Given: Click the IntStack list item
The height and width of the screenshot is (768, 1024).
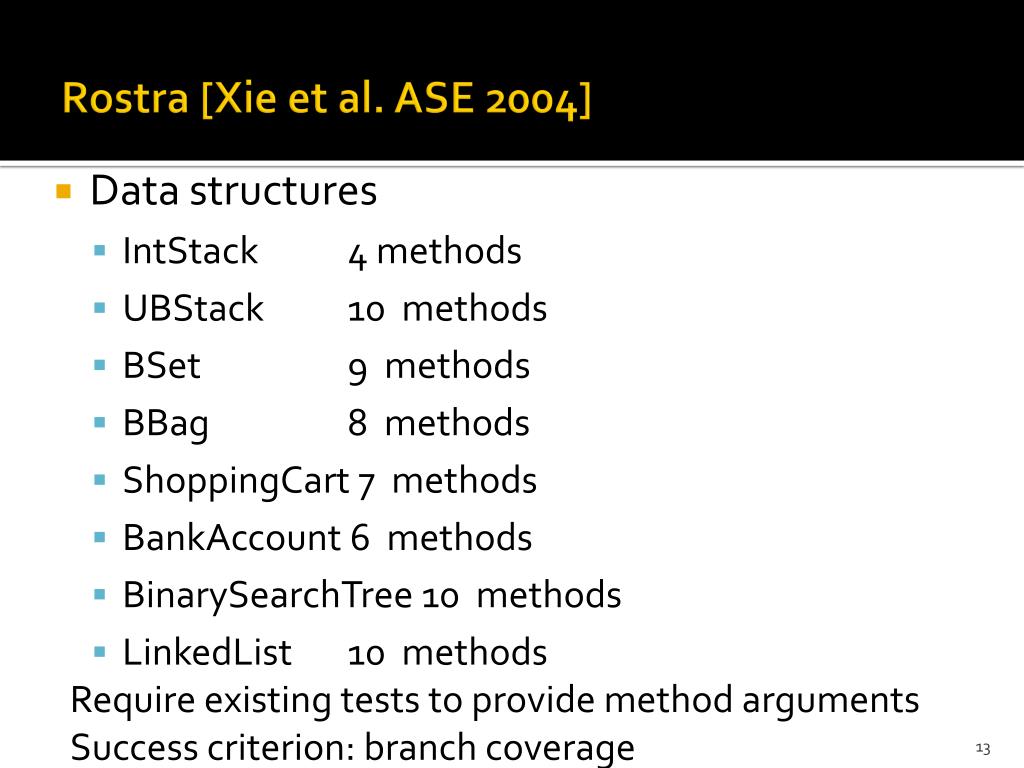Looking at the screenshot, I should 322,251.
